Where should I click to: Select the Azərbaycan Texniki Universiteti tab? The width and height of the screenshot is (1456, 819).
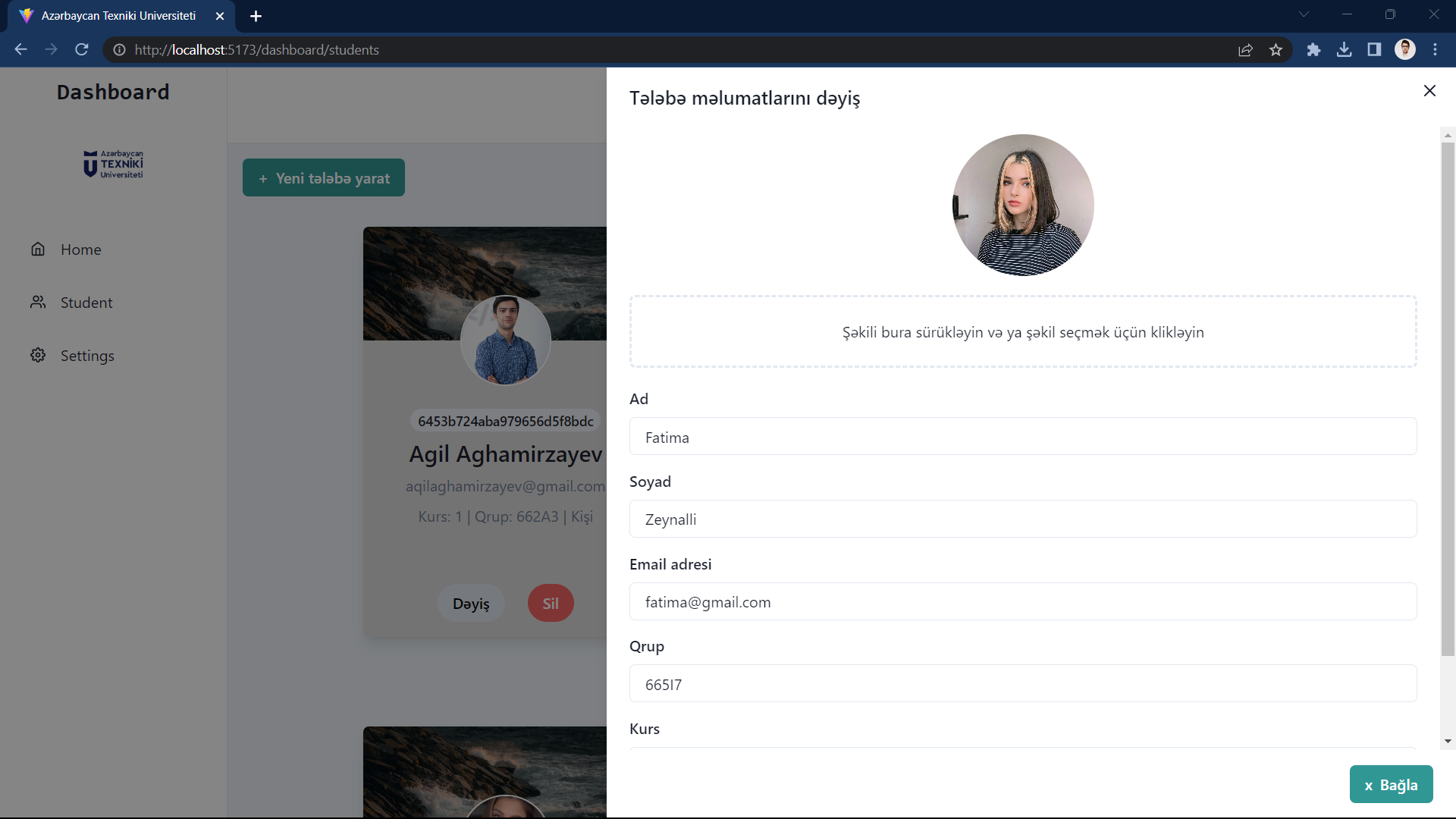click(x=119, y=16)
